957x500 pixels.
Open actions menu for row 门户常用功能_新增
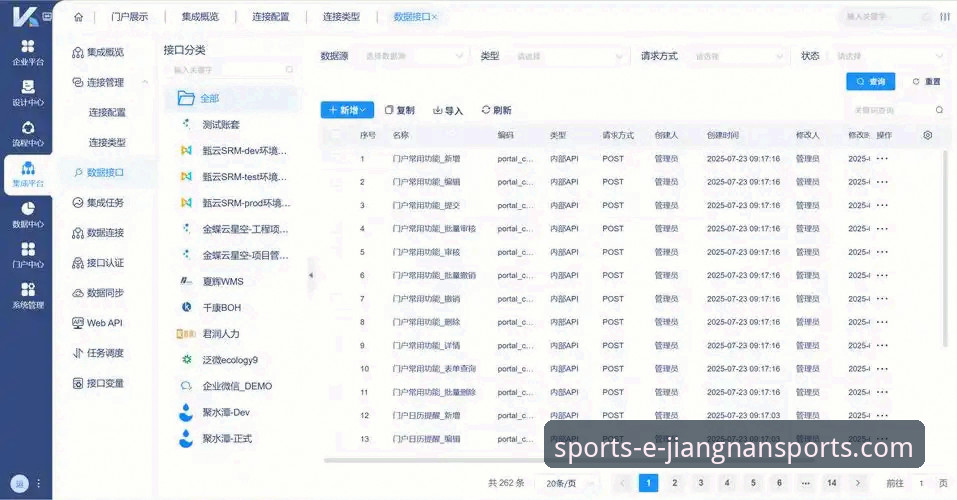pos(882,159)
